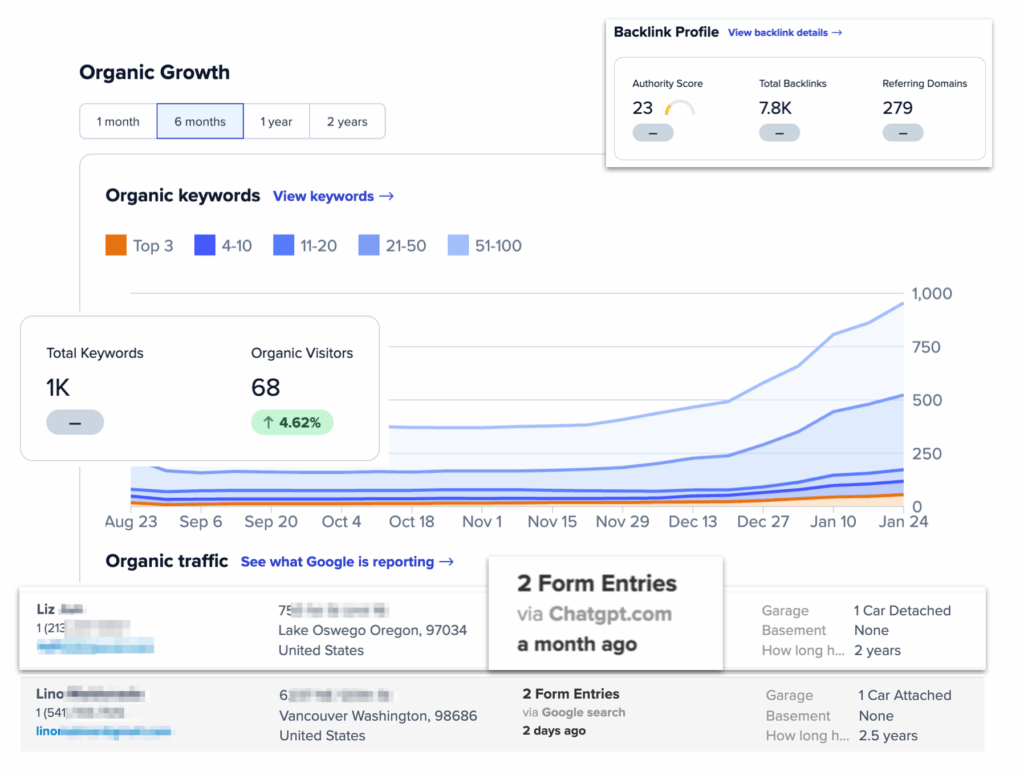The image size is (1024, 771).
Task: Click the Referring Domains change badge
Action: coord(902,133)
